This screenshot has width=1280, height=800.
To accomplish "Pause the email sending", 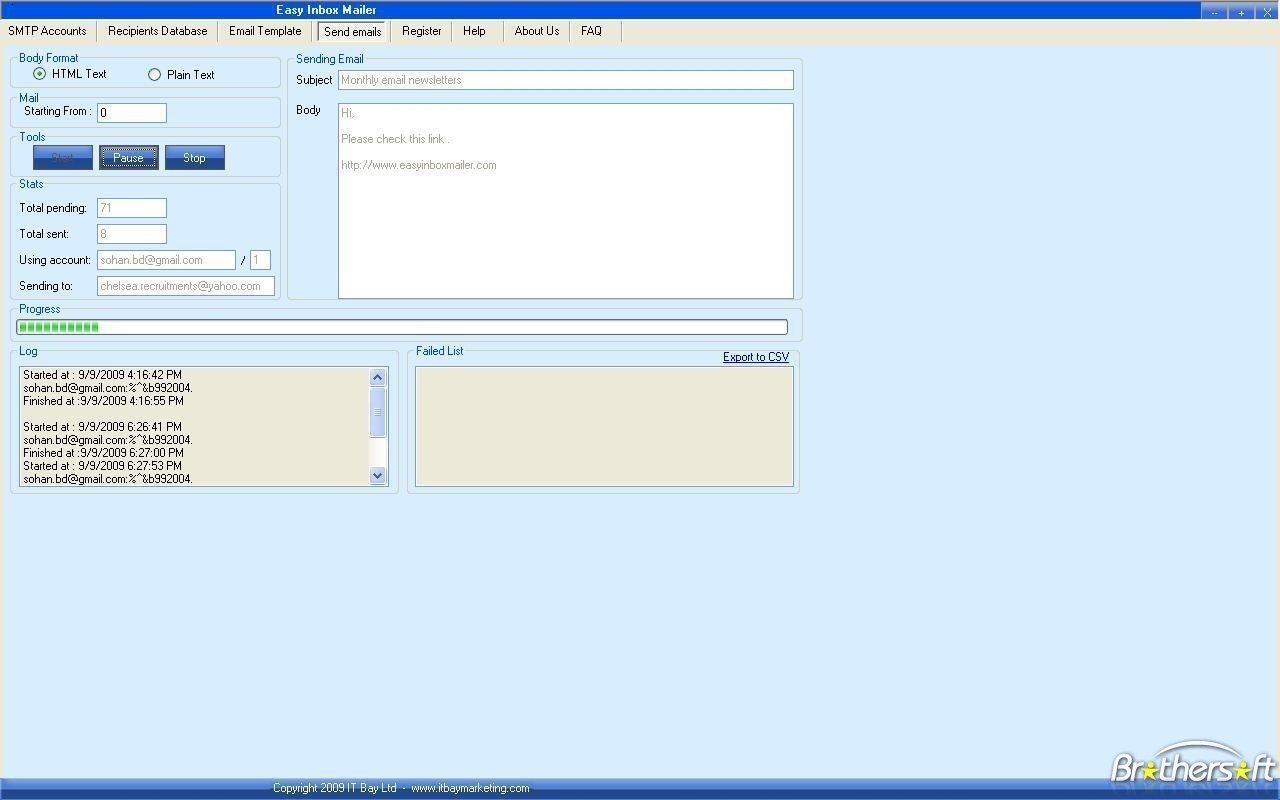I will pyautogui.click(x=129, y=158).
